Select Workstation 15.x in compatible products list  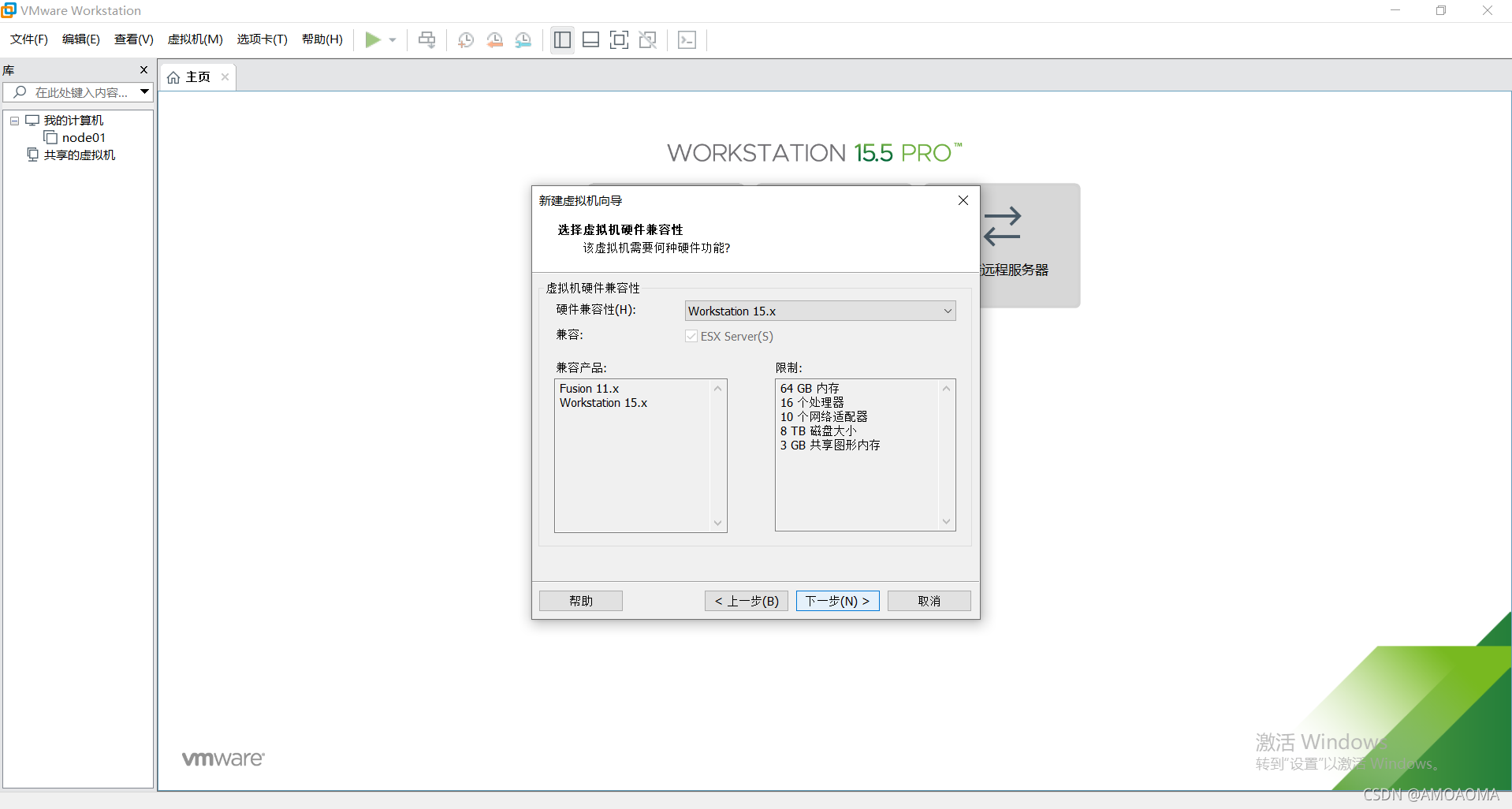(x=603, y=403)
